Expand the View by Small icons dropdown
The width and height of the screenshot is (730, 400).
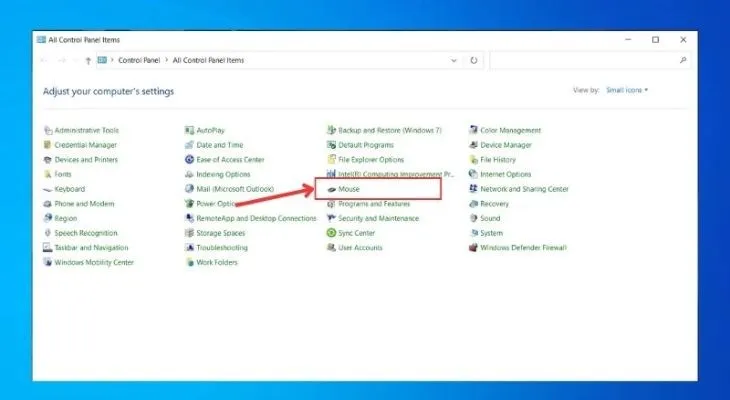[627, 90]
